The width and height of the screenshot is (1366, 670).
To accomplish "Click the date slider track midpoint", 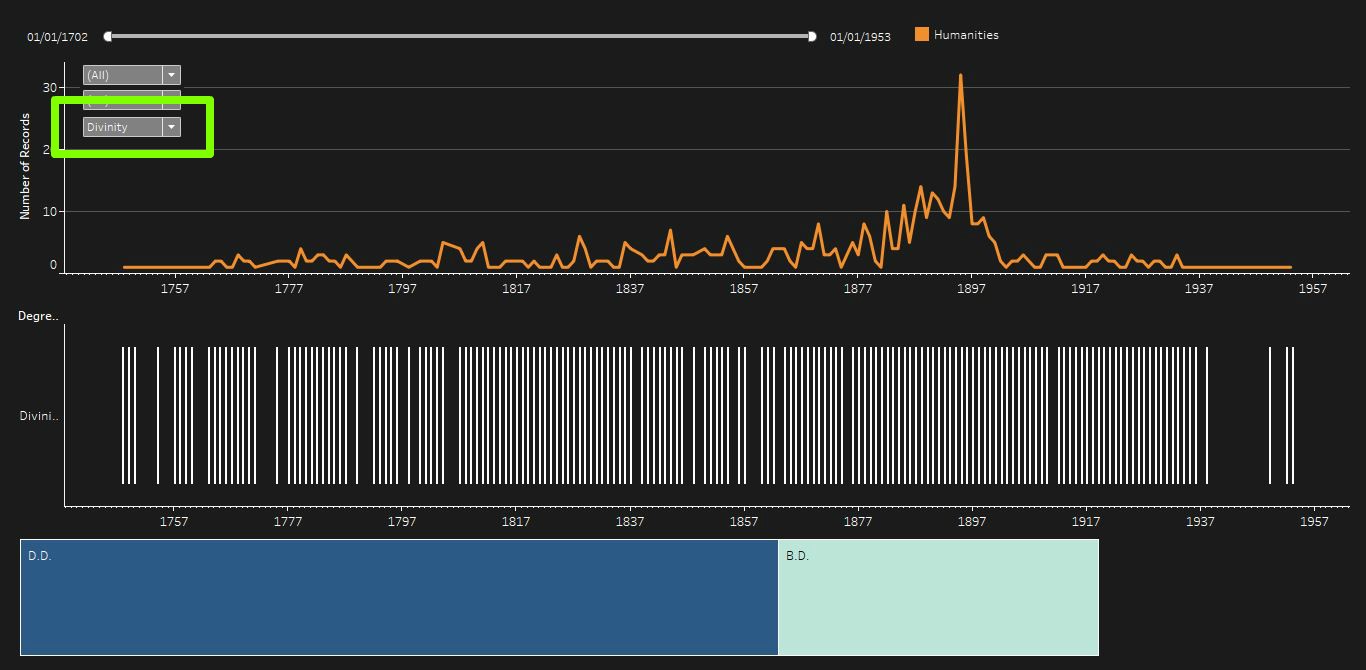I will [x=460, y=36].
